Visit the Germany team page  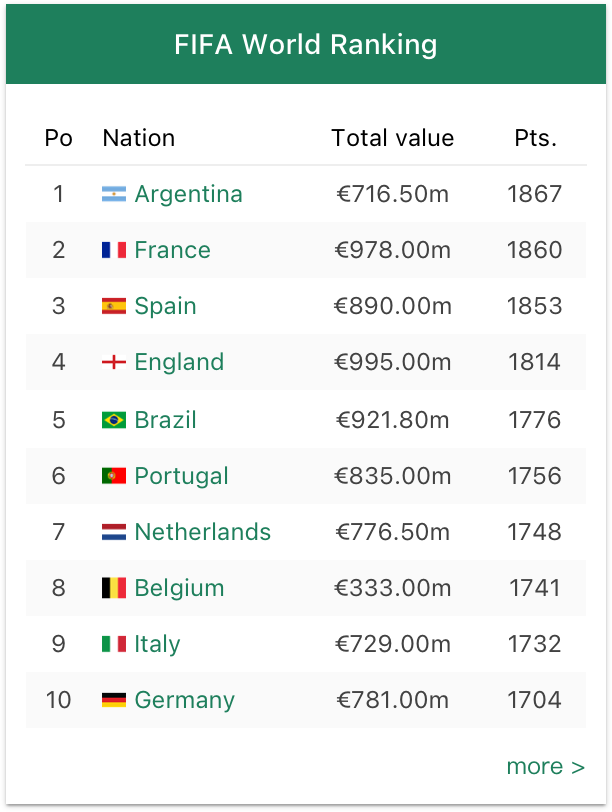pyautogui.click(x=184, y=700)
